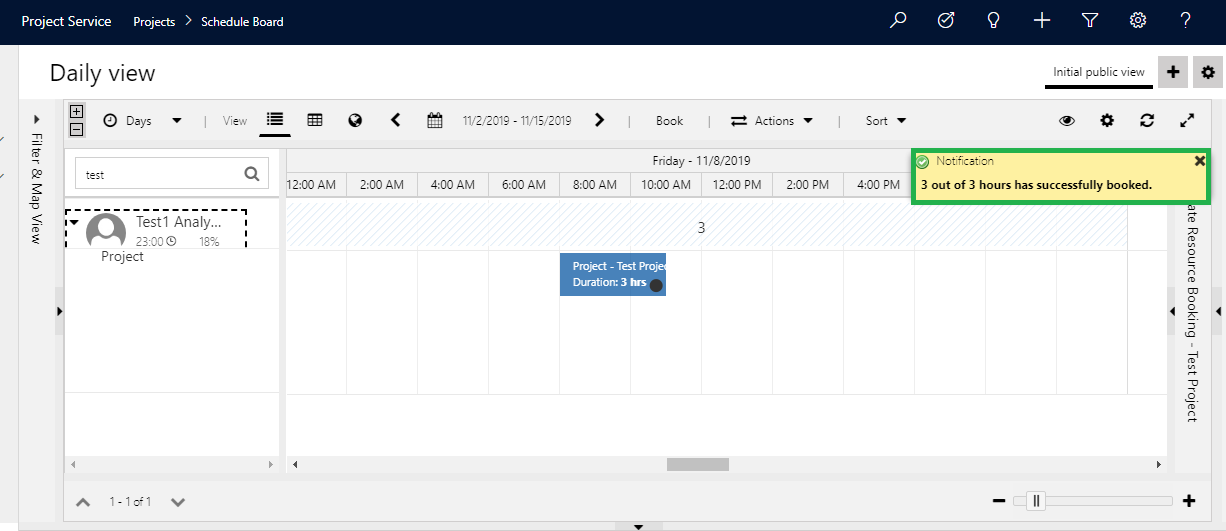Open scheduler settings gear in toolbar

(x=1107, y=120)
